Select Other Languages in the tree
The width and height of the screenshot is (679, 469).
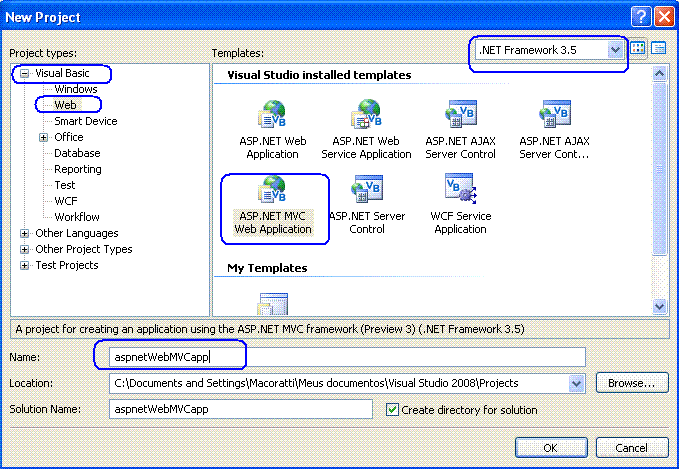tap(77, 233)
